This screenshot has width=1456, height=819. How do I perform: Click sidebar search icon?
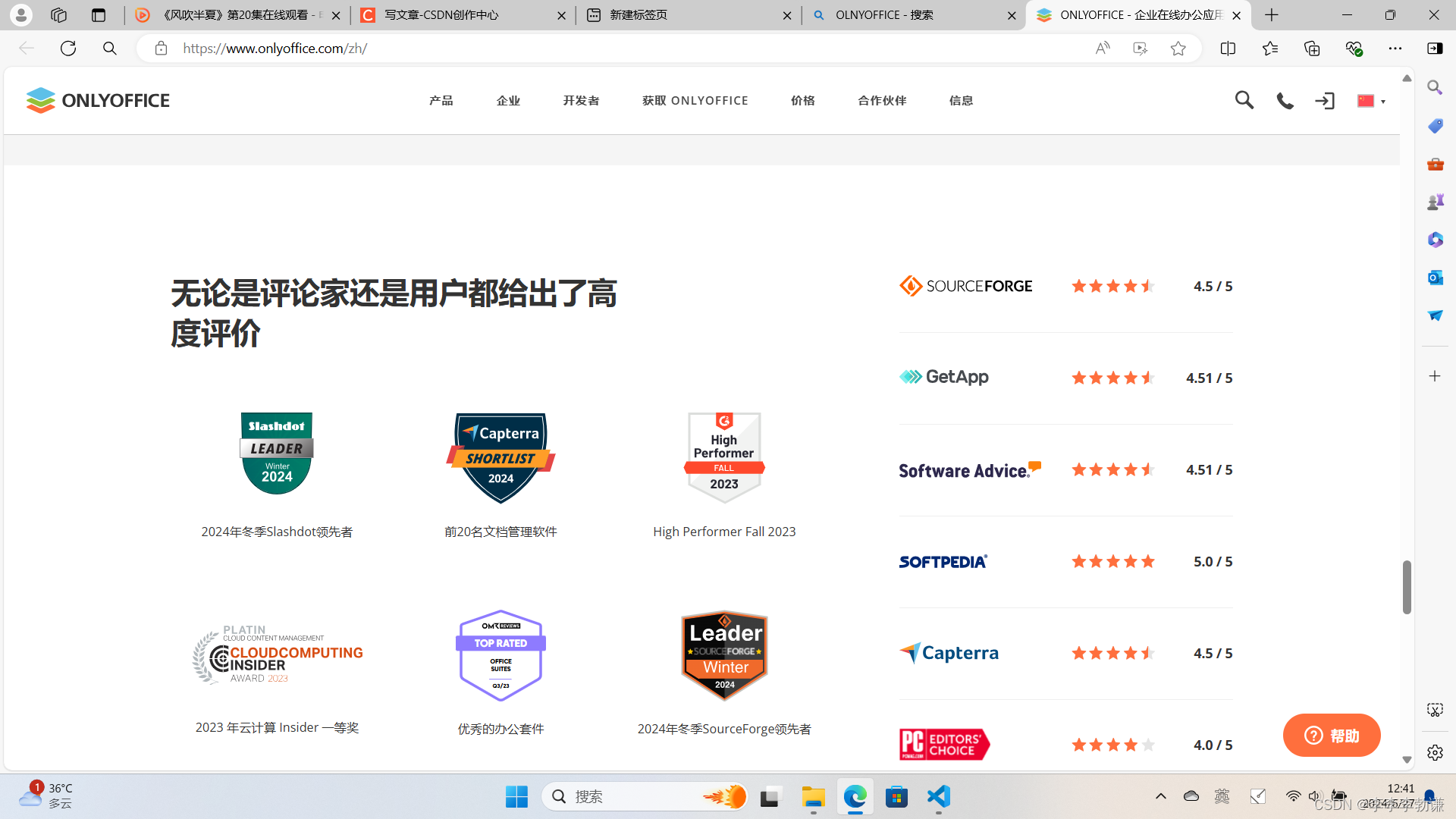(1435, 88)
